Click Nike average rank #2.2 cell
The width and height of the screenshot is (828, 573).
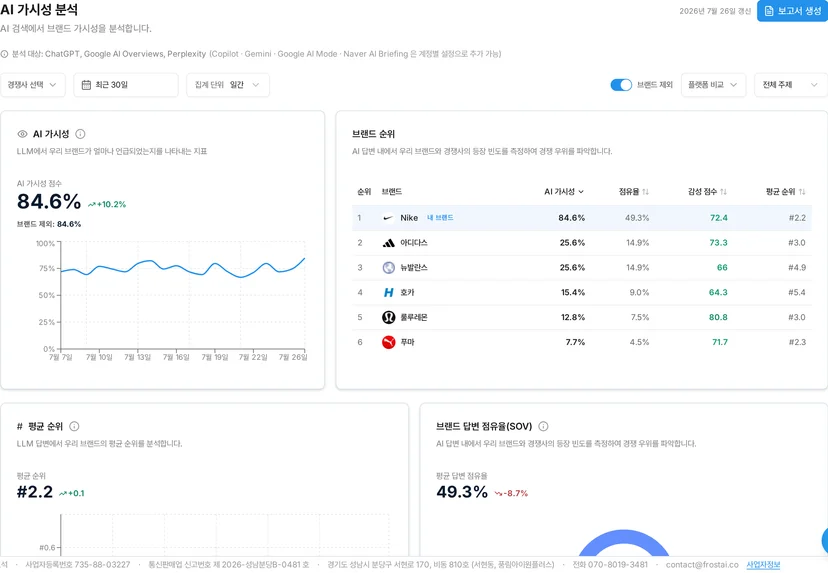click(797, 218)
